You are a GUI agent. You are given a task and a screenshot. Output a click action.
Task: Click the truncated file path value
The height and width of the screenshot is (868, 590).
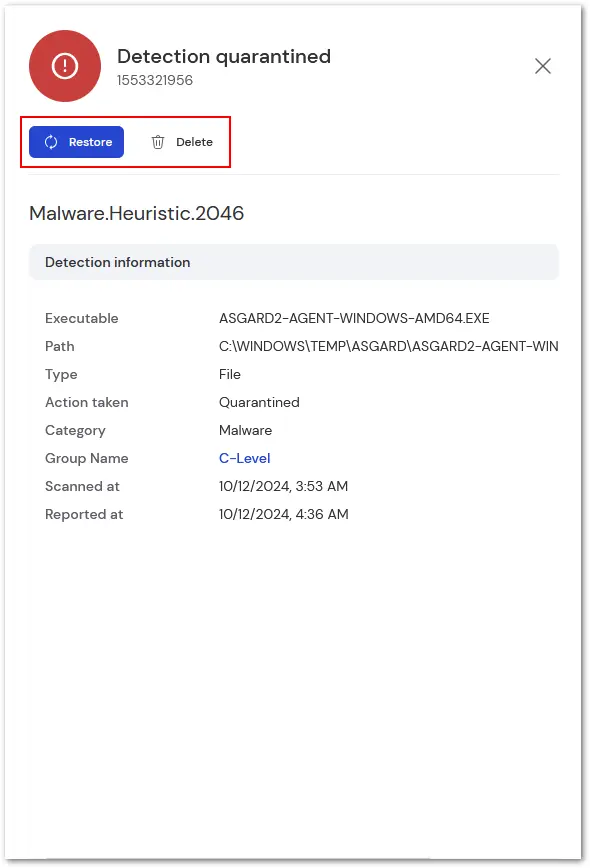[389, 347]
